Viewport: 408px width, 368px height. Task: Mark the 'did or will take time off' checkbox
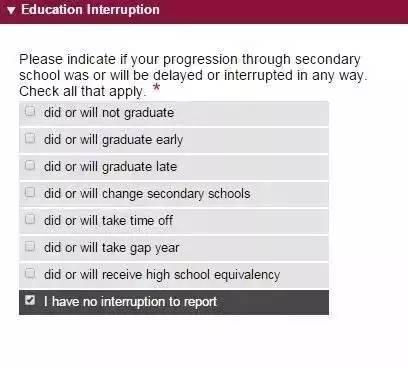coord(30,219)
